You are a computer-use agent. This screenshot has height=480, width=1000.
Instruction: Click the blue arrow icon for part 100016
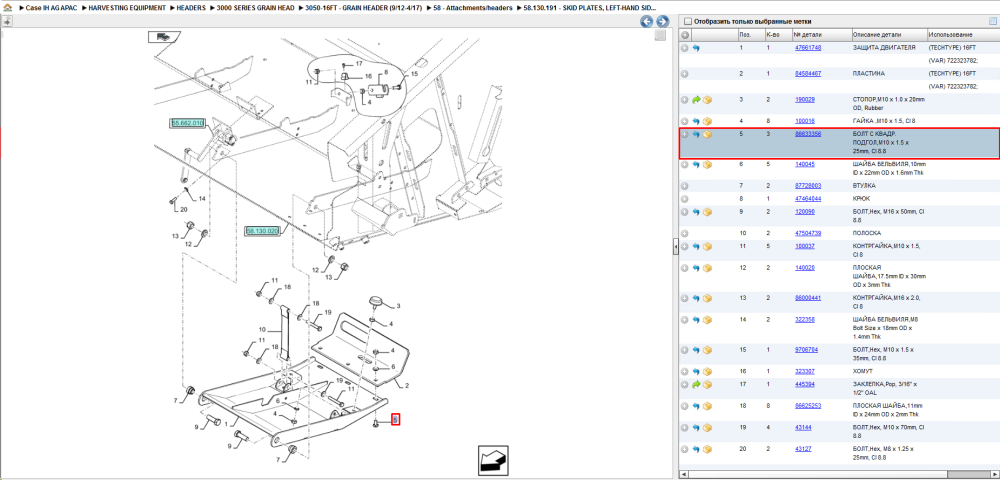click(x=696, y=121)
